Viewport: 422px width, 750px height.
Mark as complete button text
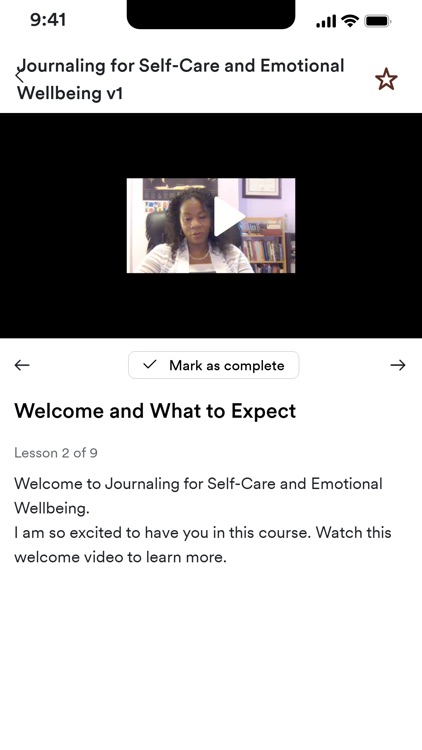227,365
